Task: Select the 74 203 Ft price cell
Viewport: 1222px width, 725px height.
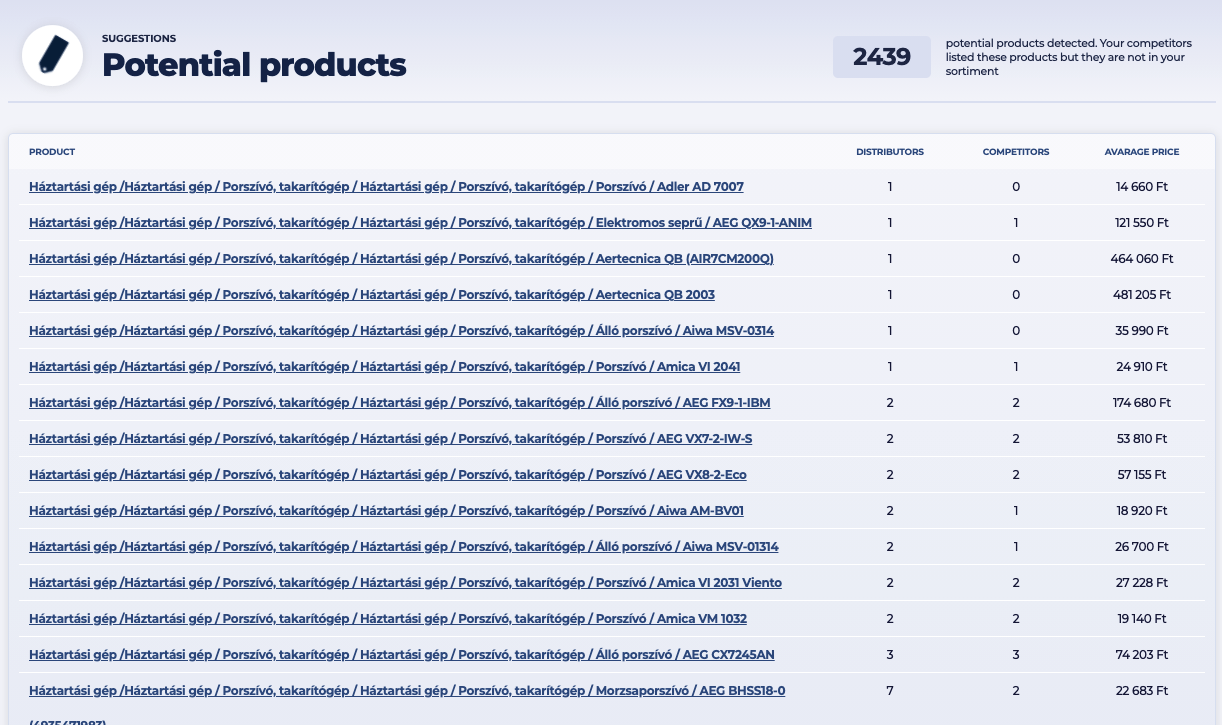Action: point(1142,655)
